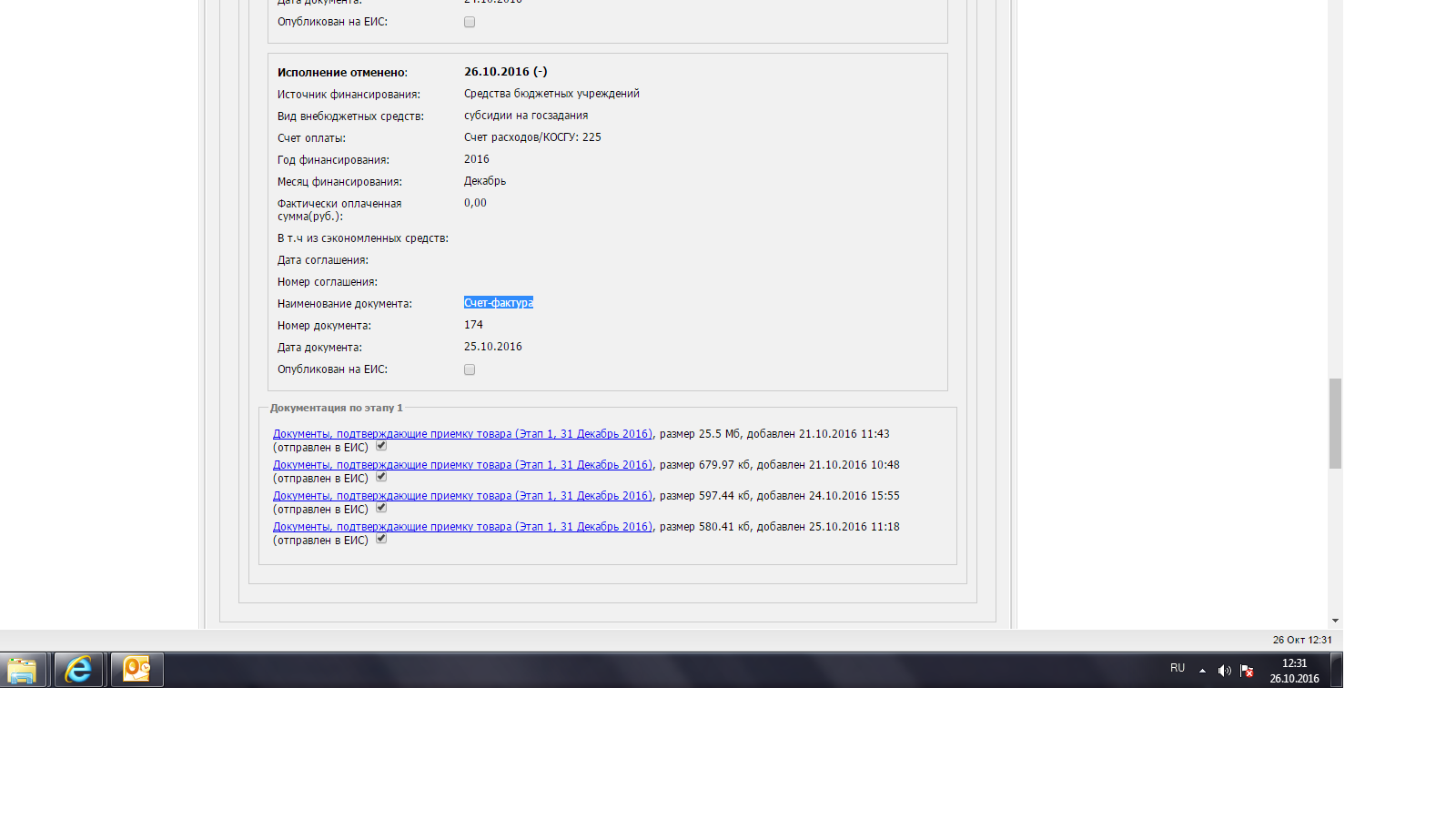Click document date '25.10.2016'
1456x819 pixels.
tap(493, 347)
